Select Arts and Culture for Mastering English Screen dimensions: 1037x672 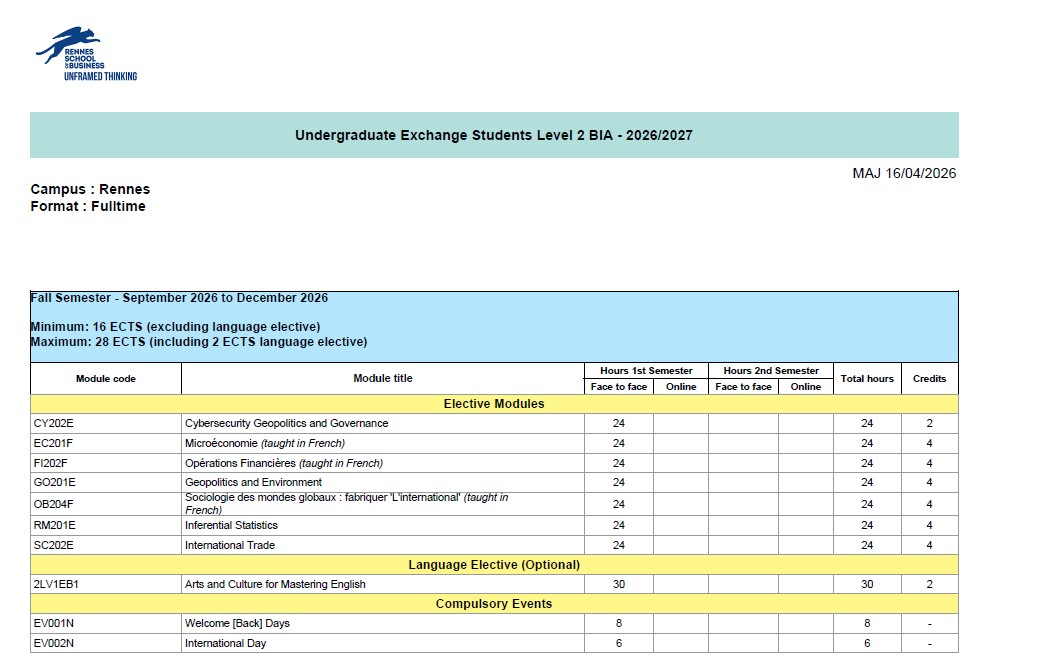275,584
